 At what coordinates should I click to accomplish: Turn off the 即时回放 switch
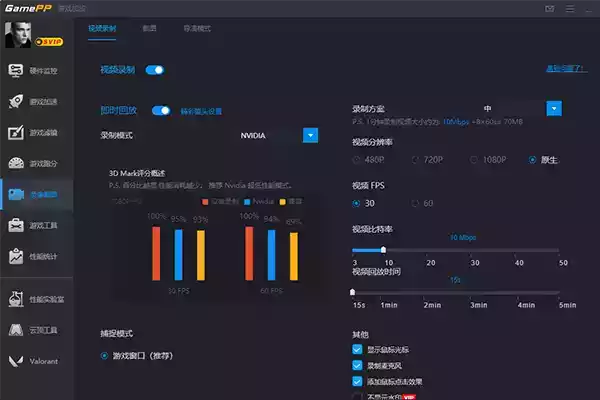pos(161,111)
